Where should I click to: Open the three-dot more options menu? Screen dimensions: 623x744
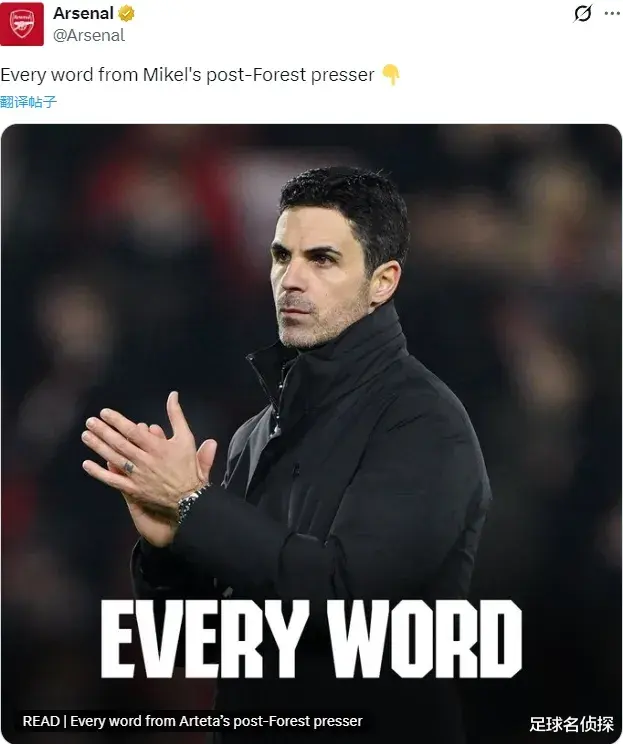click(x=612, y=13)
